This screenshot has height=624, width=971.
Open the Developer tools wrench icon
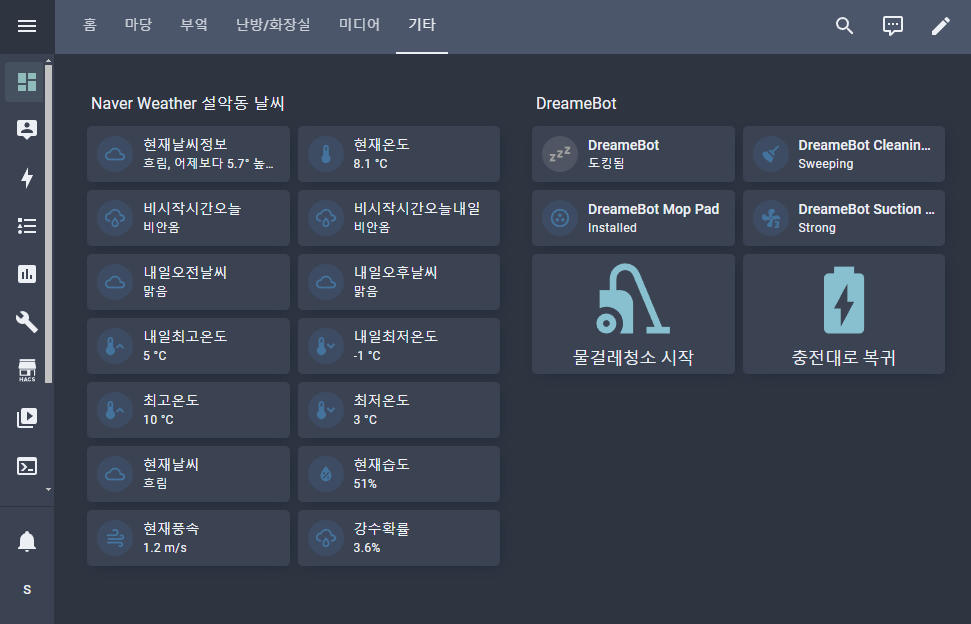pyautogui.click(x=27, y=322)
